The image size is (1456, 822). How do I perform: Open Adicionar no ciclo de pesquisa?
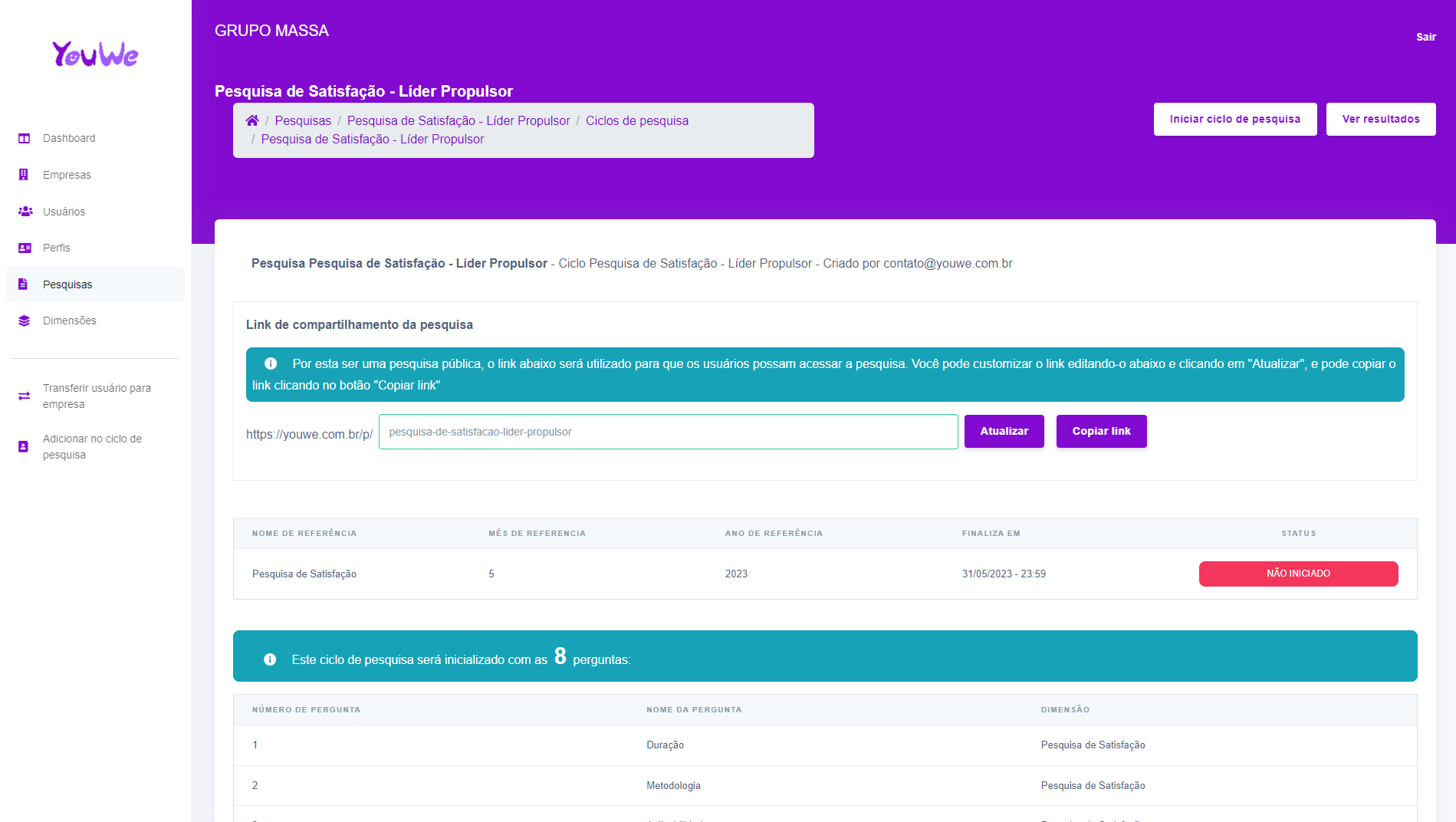tap(92, 447)
